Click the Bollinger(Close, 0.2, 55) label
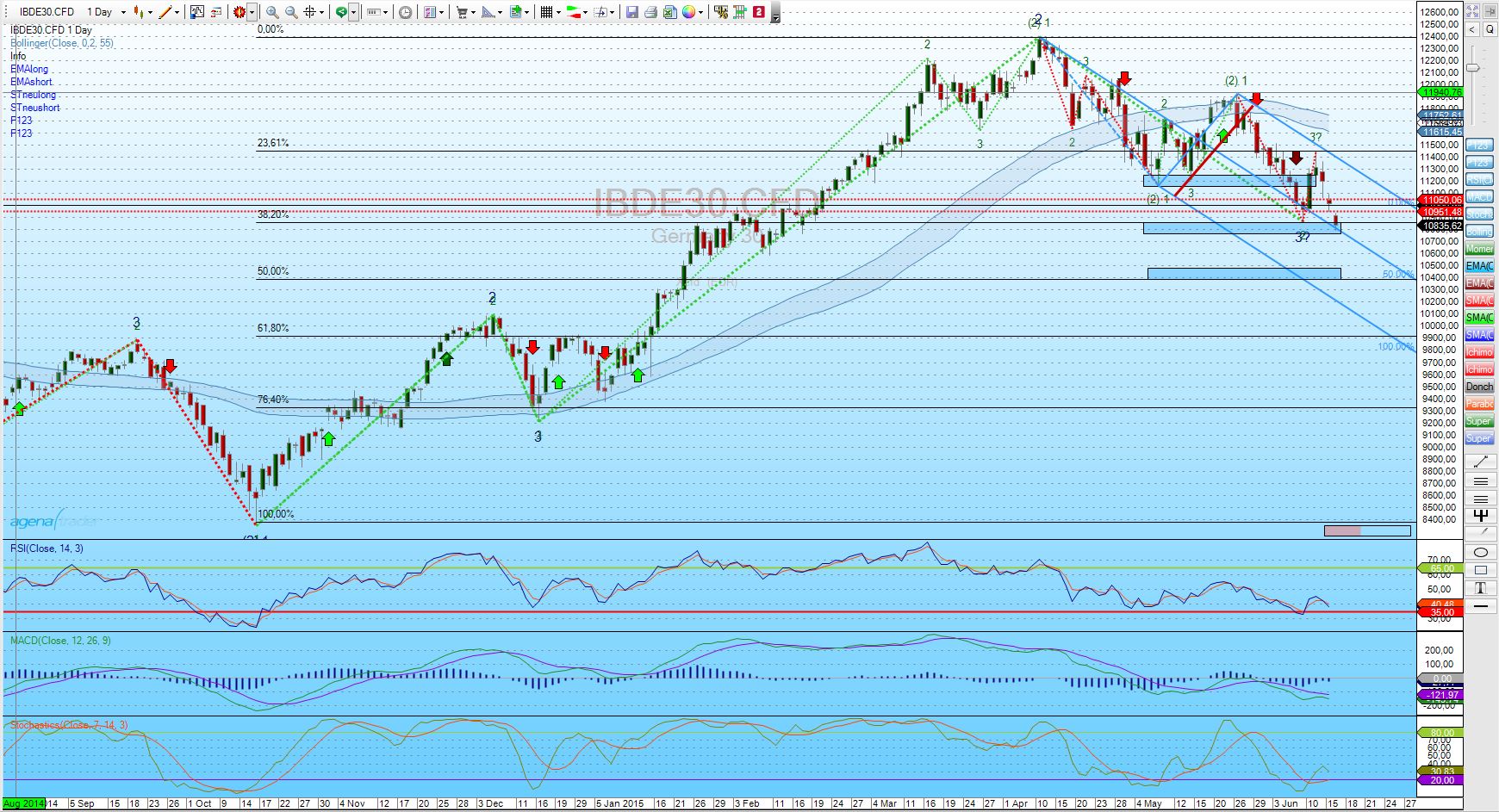The width and height of the screenshot is (1499, 812). tap(62, 43)
